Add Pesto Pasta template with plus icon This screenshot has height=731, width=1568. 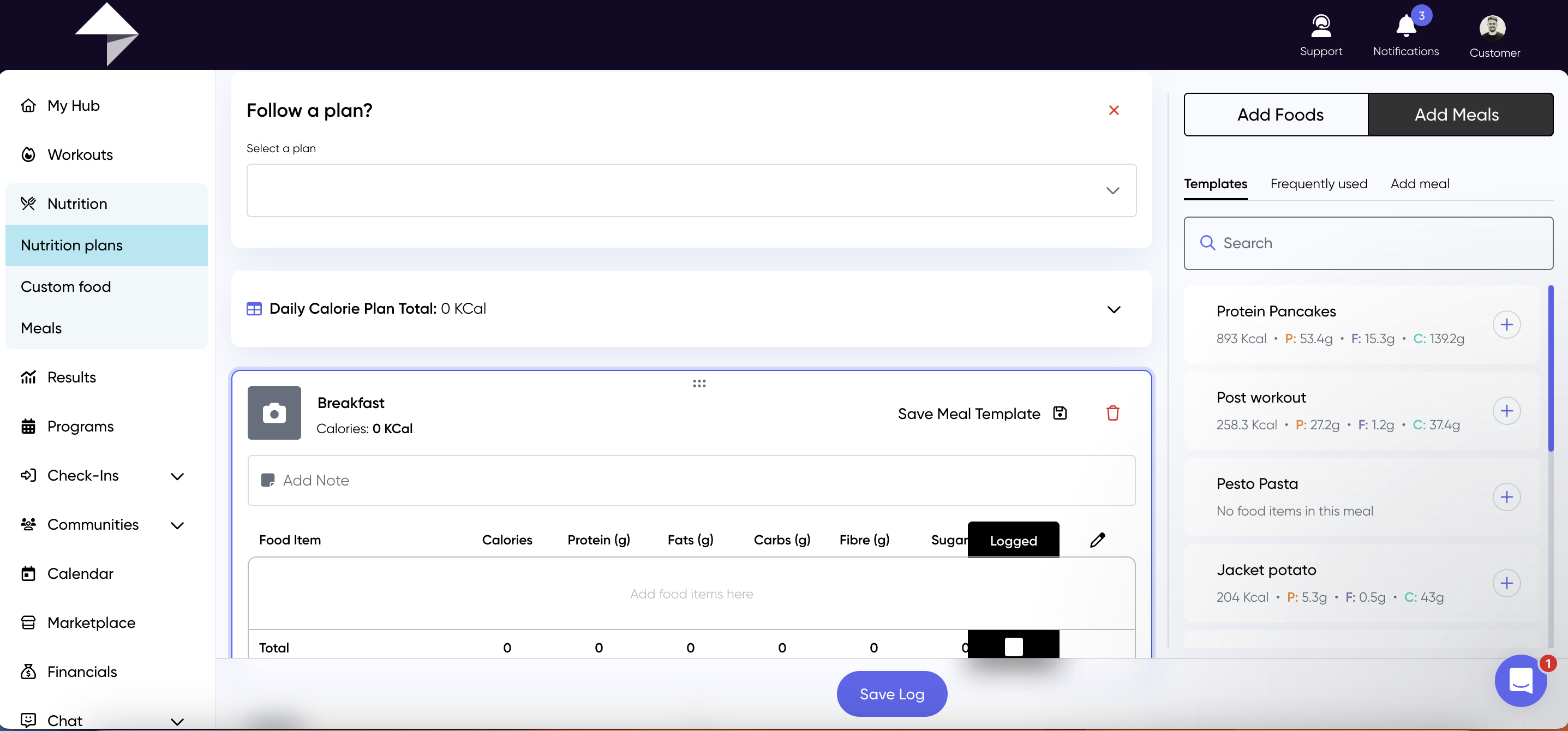[x=1506, y=498]
